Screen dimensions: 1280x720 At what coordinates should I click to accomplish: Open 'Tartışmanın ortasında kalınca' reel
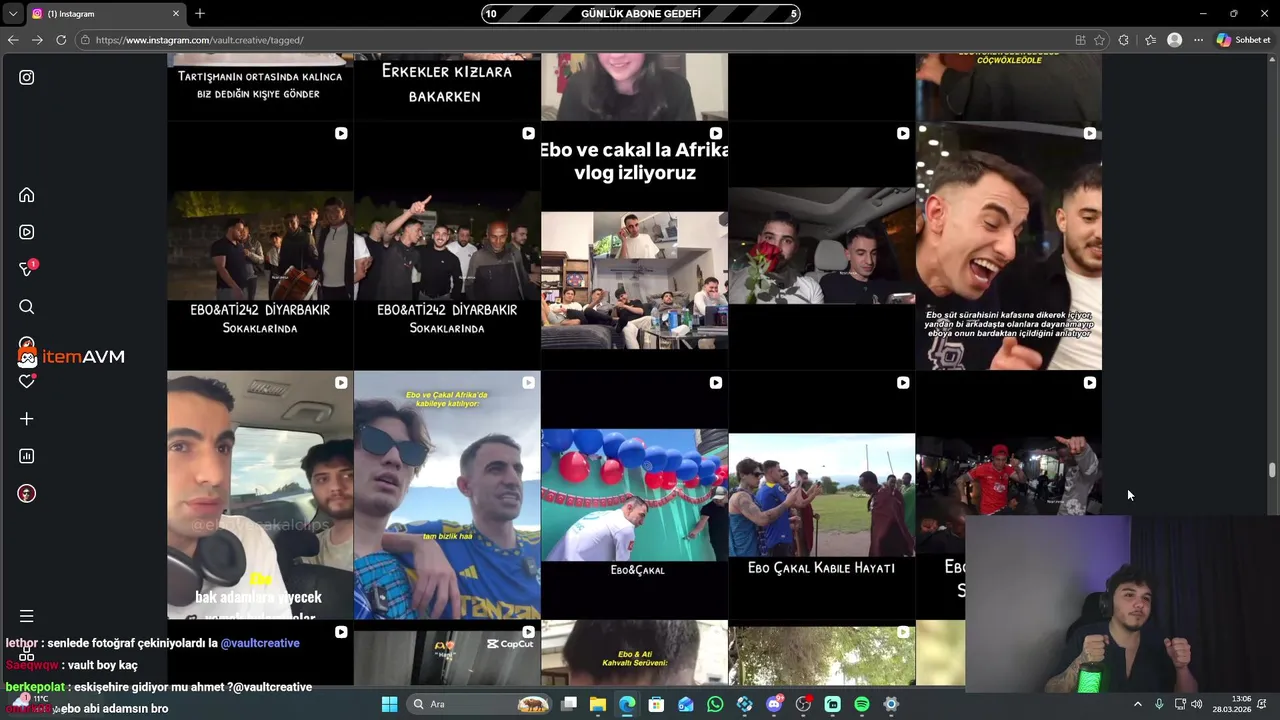pyautogui.click(x=260, y=87)
